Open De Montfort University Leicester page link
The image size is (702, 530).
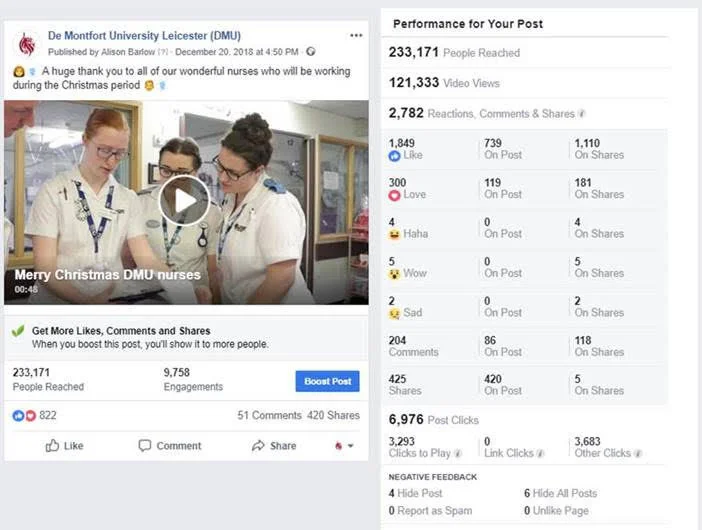point(144,36)
